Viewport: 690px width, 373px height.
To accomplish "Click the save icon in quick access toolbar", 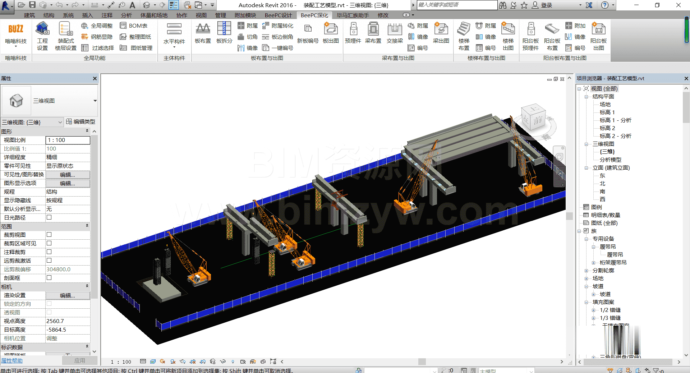I will [x=32, y=5].
